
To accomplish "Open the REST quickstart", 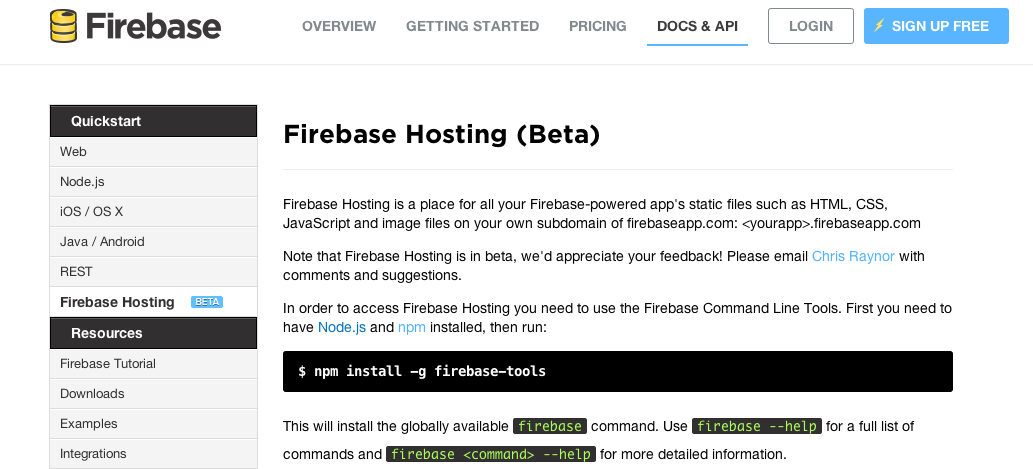I will (153, 271).
